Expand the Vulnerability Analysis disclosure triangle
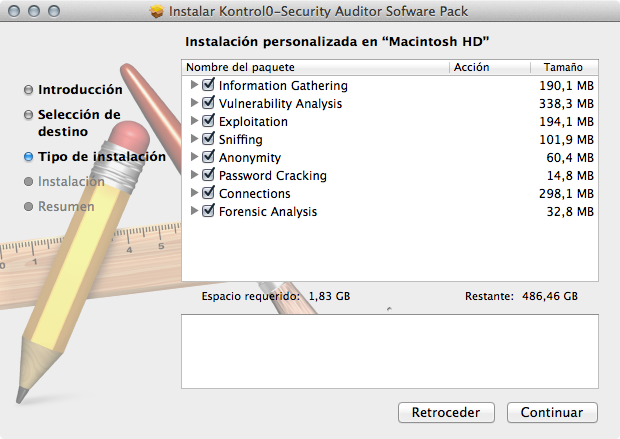Image resolution: width=620 pixels, height=439 pixels. click(194, 103)
